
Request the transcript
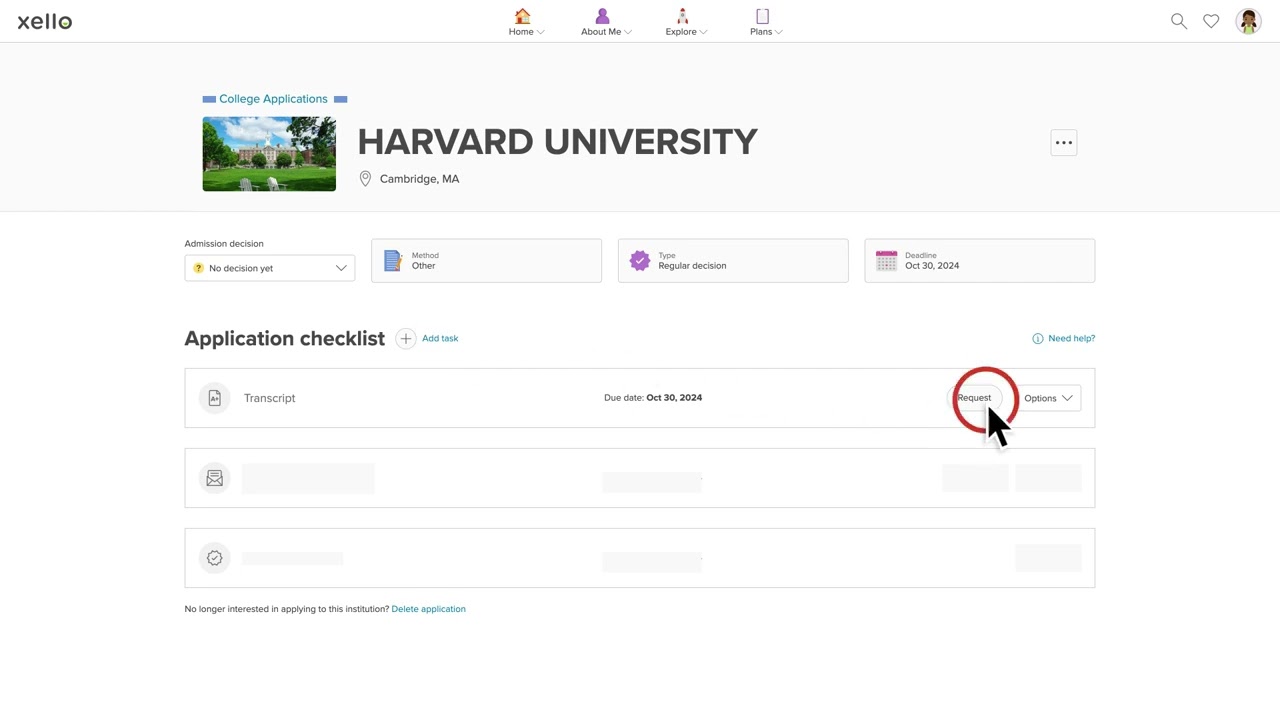[x=974, y=398]
